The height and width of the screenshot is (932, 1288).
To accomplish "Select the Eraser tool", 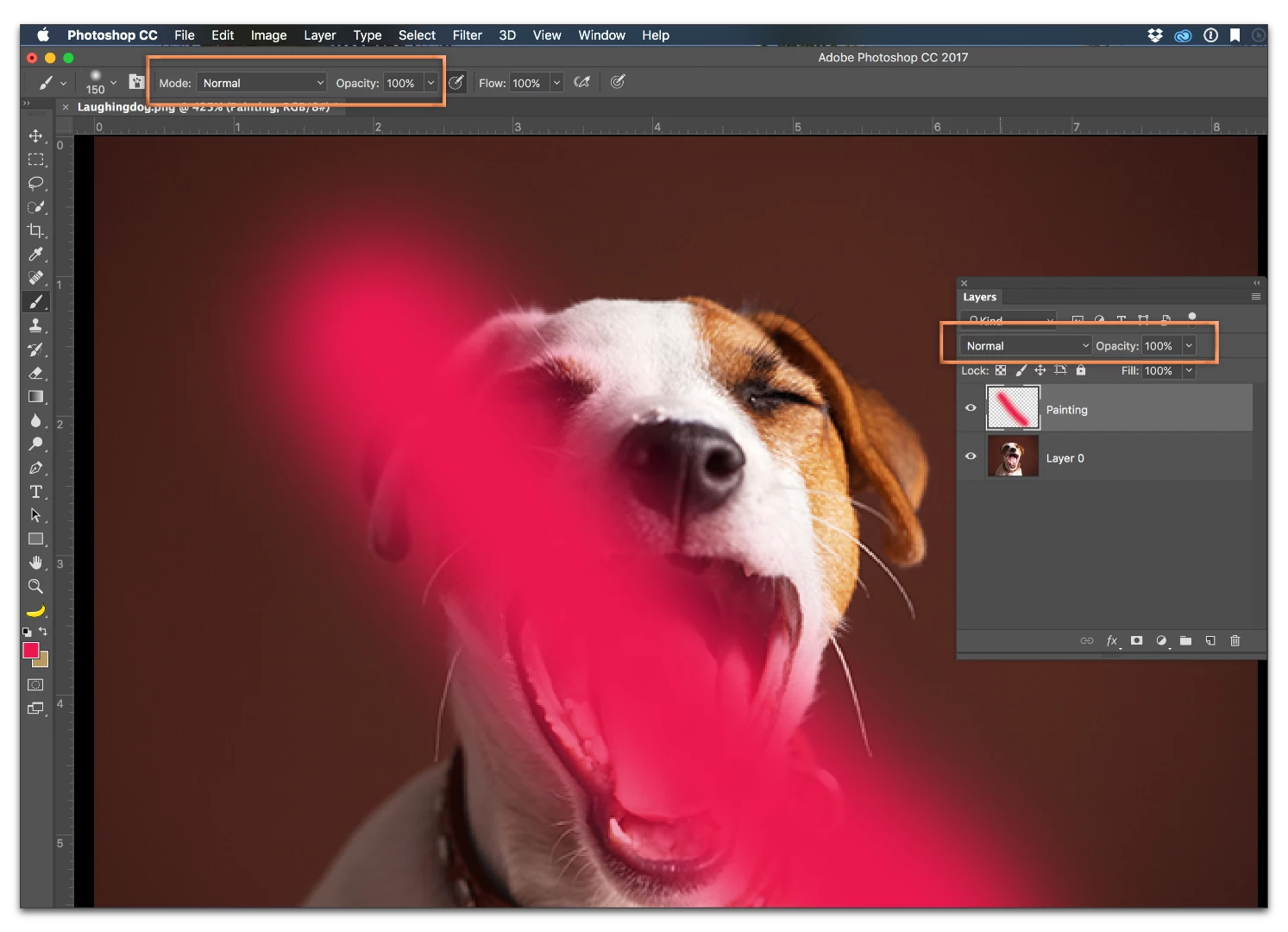I will point(35,373).
